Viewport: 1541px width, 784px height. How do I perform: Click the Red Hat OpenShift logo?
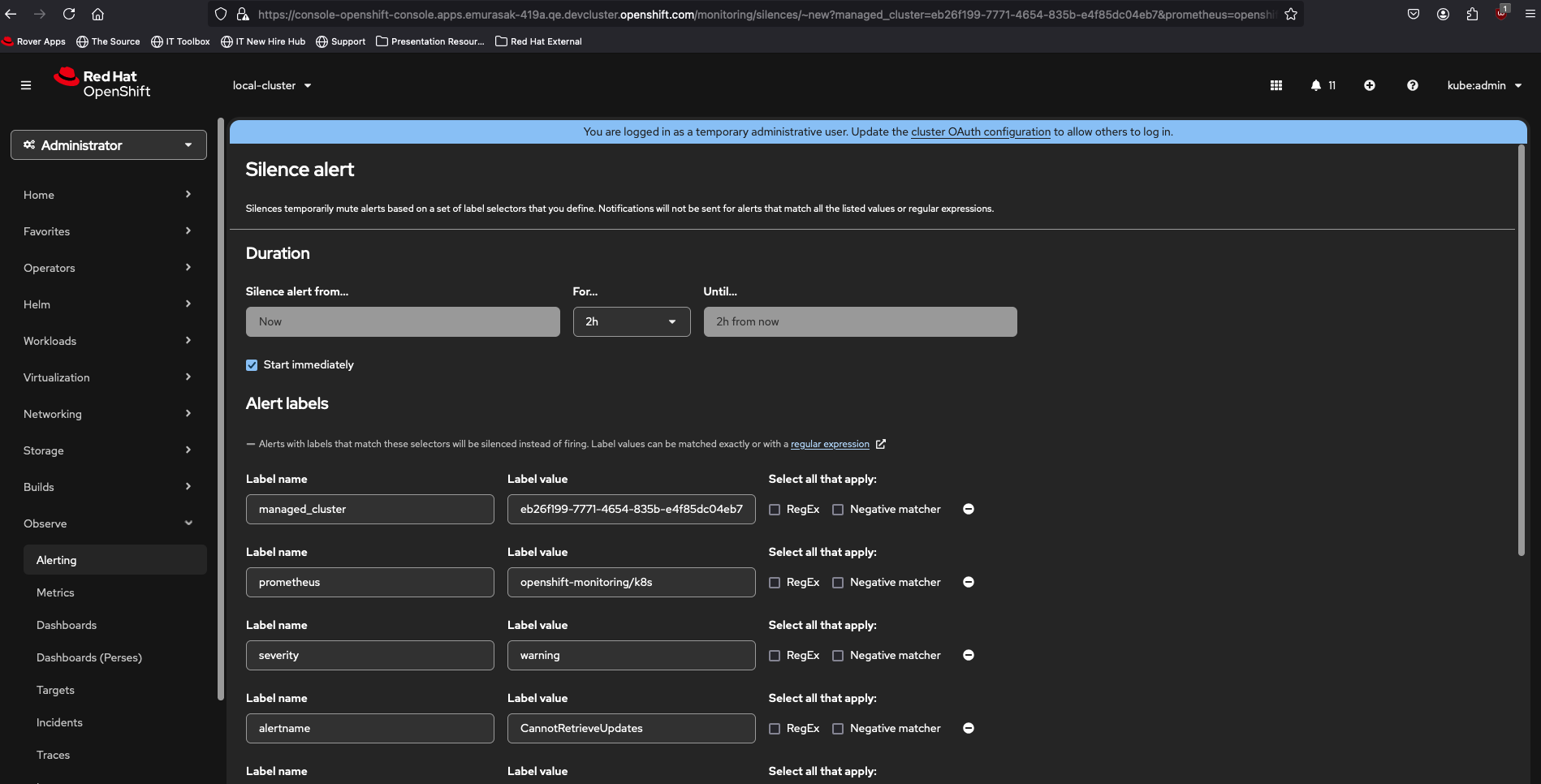click(x=102, y=84)
